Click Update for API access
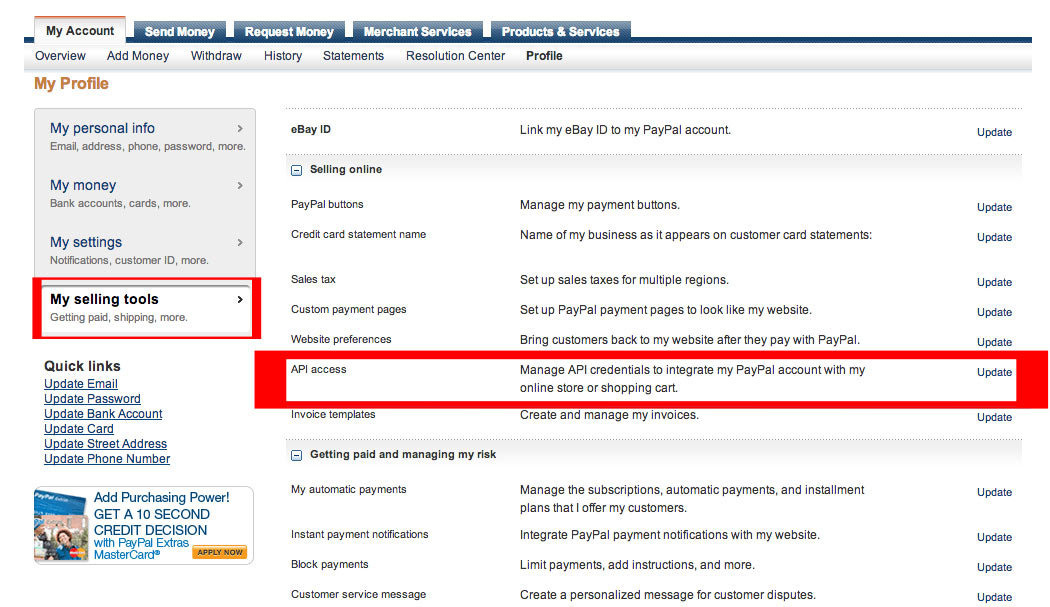The width and height of the screenshot is (1050, 607). [x=994, y=372]
